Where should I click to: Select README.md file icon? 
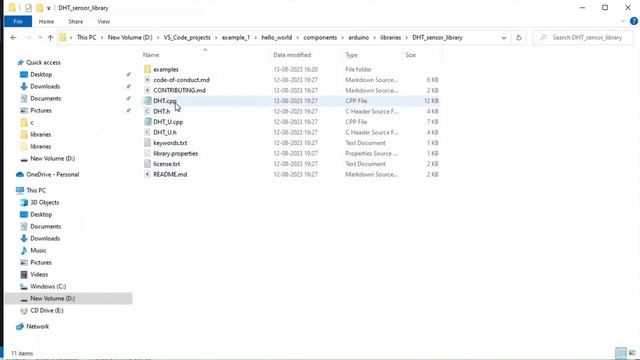148,174
